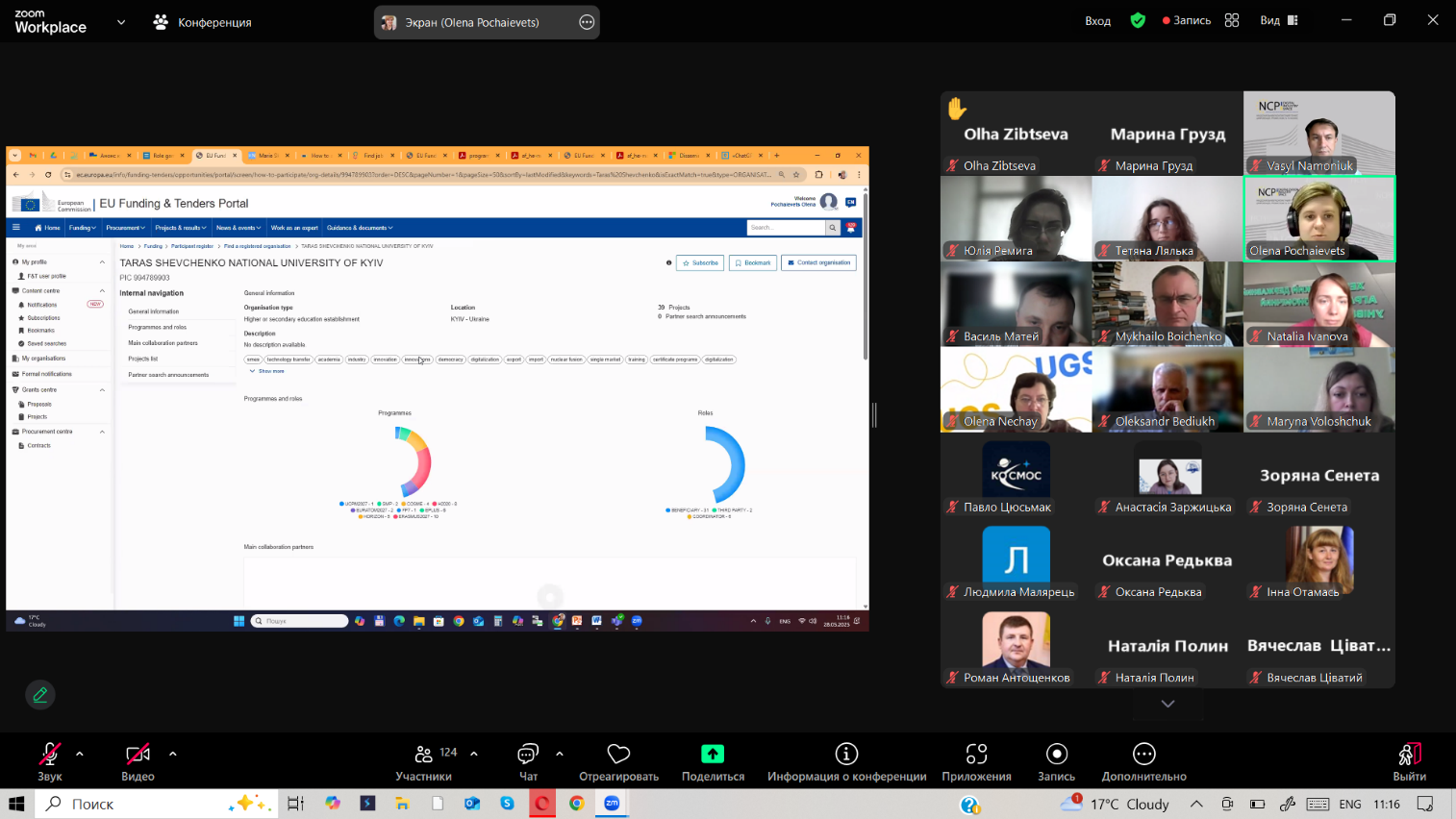
Task: Select Vasyl Namoniuk video tile
Action: [1319, 133]
